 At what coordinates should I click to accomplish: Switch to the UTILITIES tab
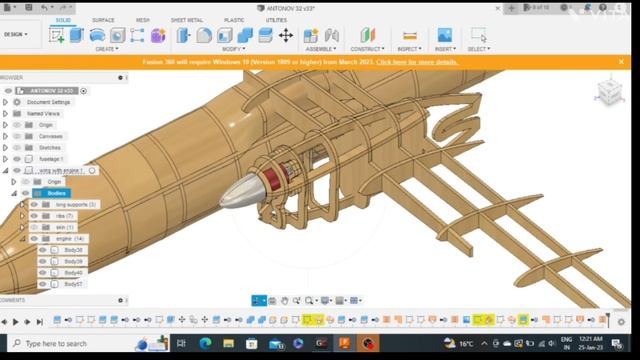(276, 20)
